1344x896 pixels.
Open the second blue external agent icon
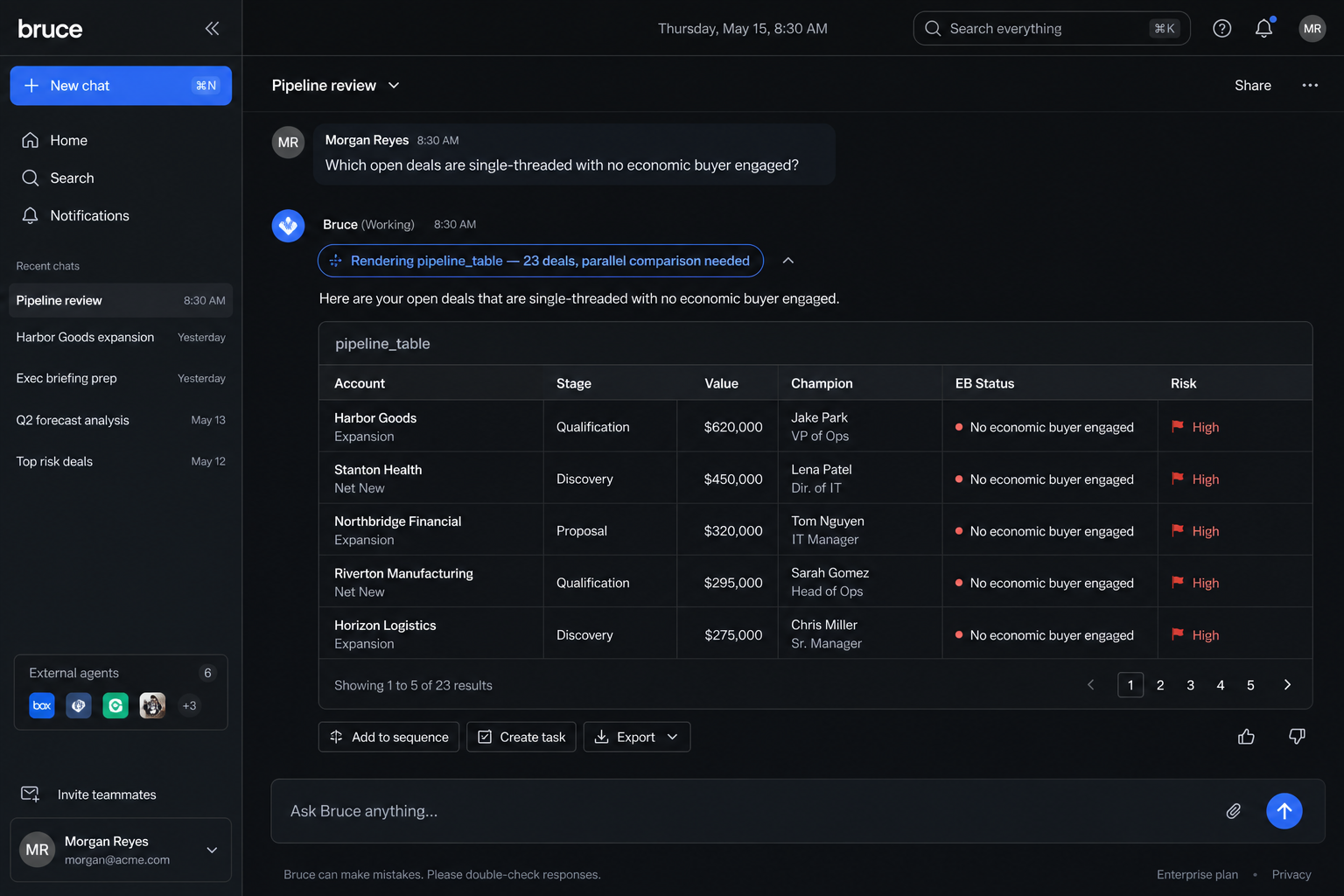(x=79, y=705)
